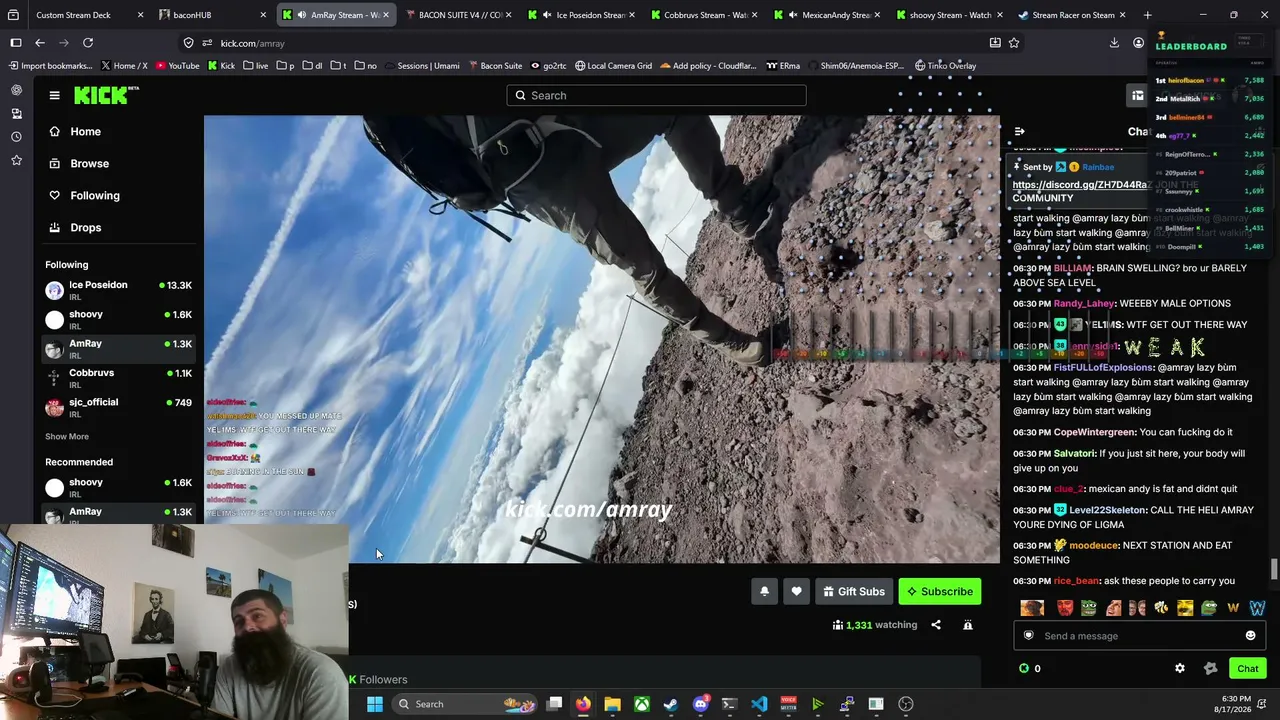
Task: Click the Windows taskbar search box
Action: coord(468,704)
